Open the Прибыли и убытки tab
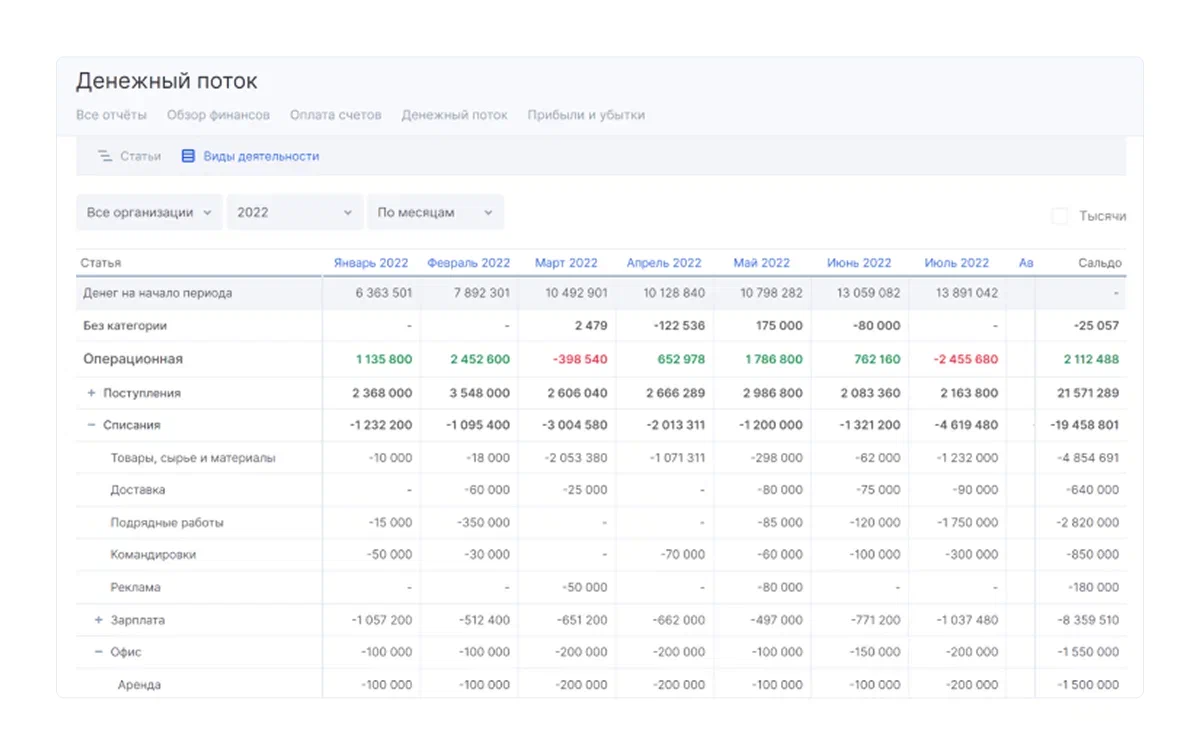This screenshot has width=1200, height=755. pyautogui.click(x=586, y=115)
